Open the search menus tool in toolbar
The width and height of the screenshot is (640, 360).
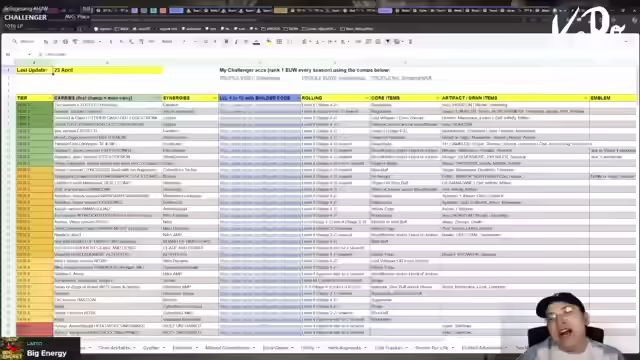pyautogui.click(x=24, y=42)
